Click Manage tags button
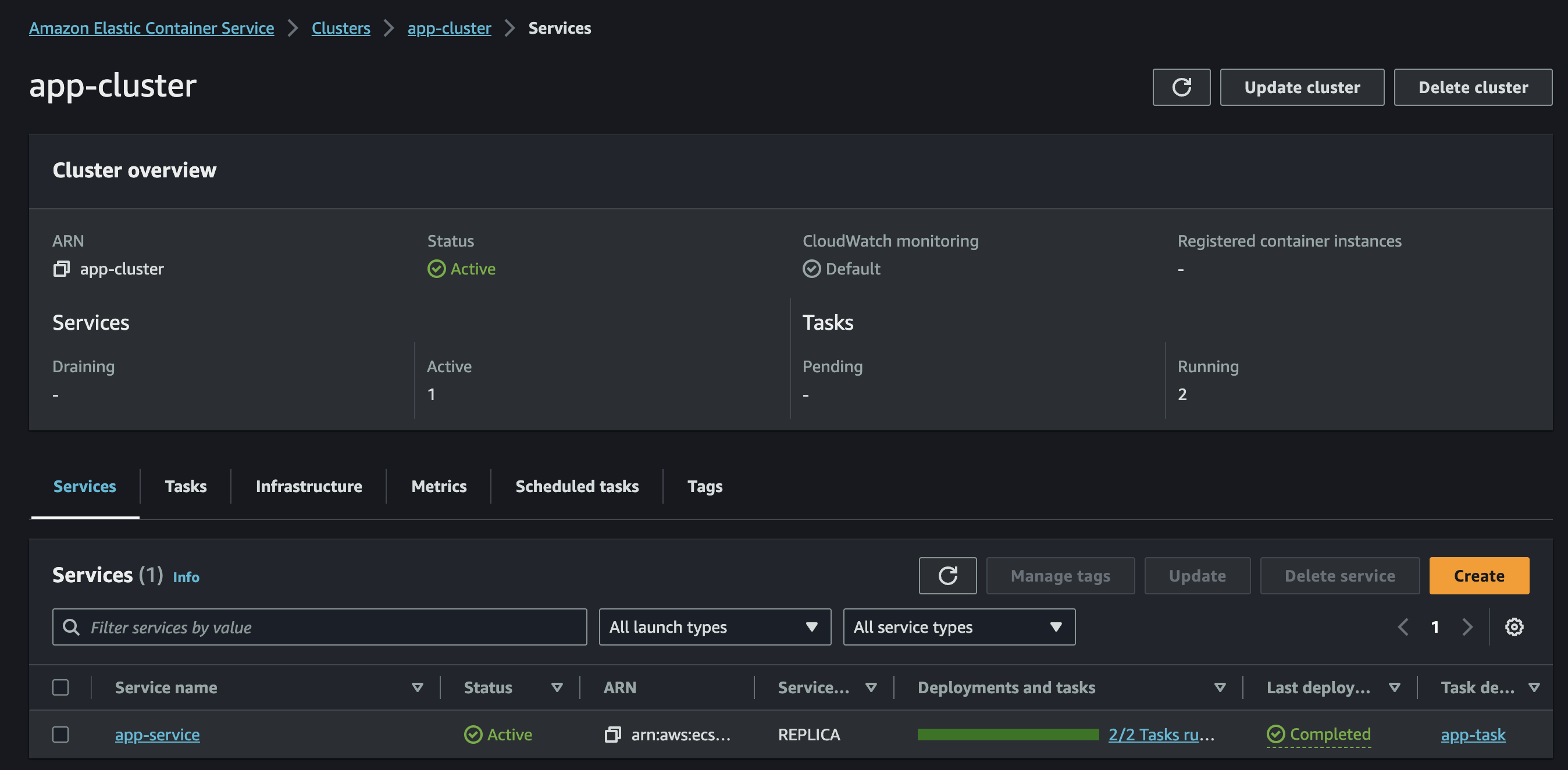 pyautogui.click(x=1060, y=575)
